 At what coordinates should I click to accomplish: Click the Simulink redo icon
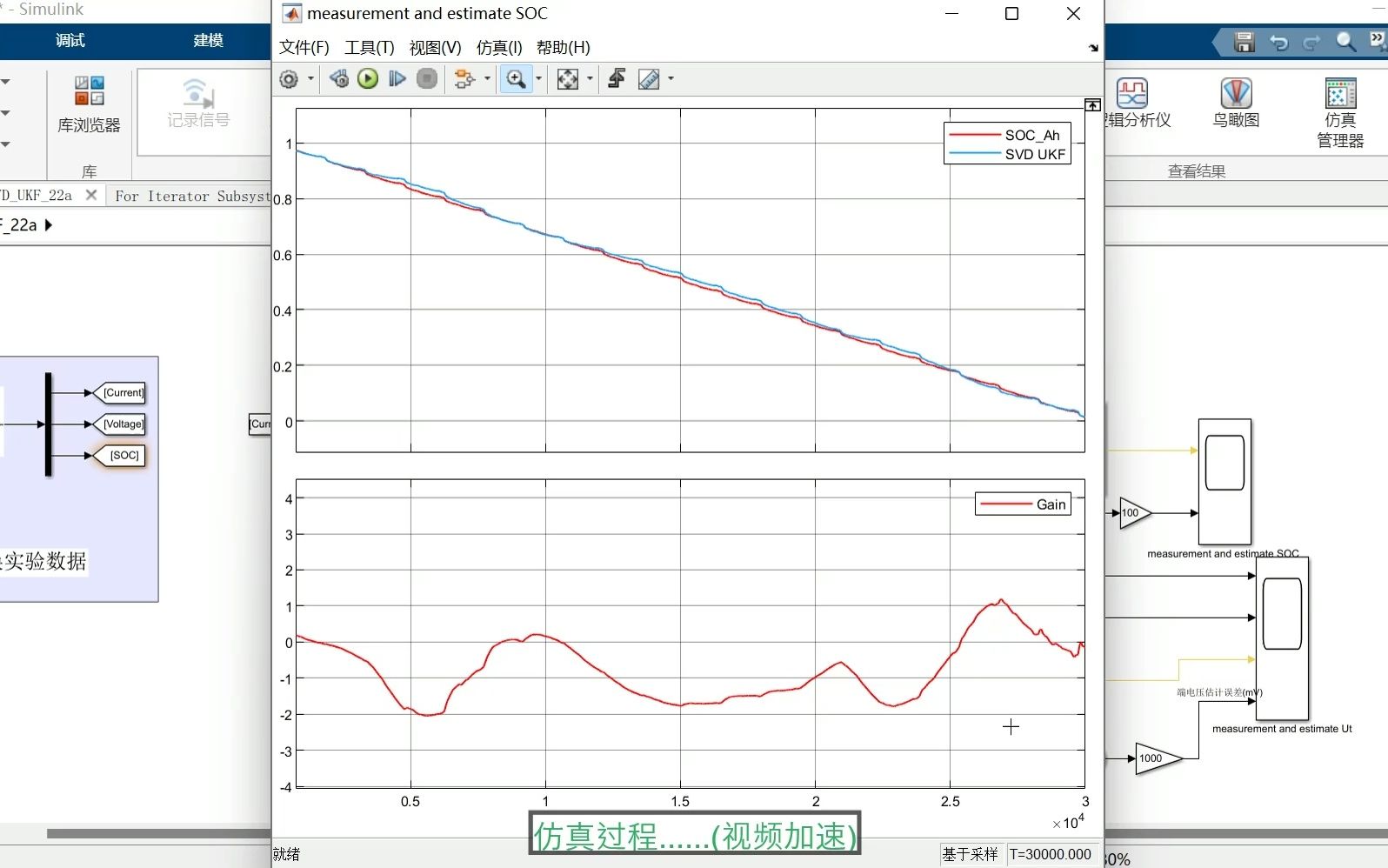tap(1312, 42)
